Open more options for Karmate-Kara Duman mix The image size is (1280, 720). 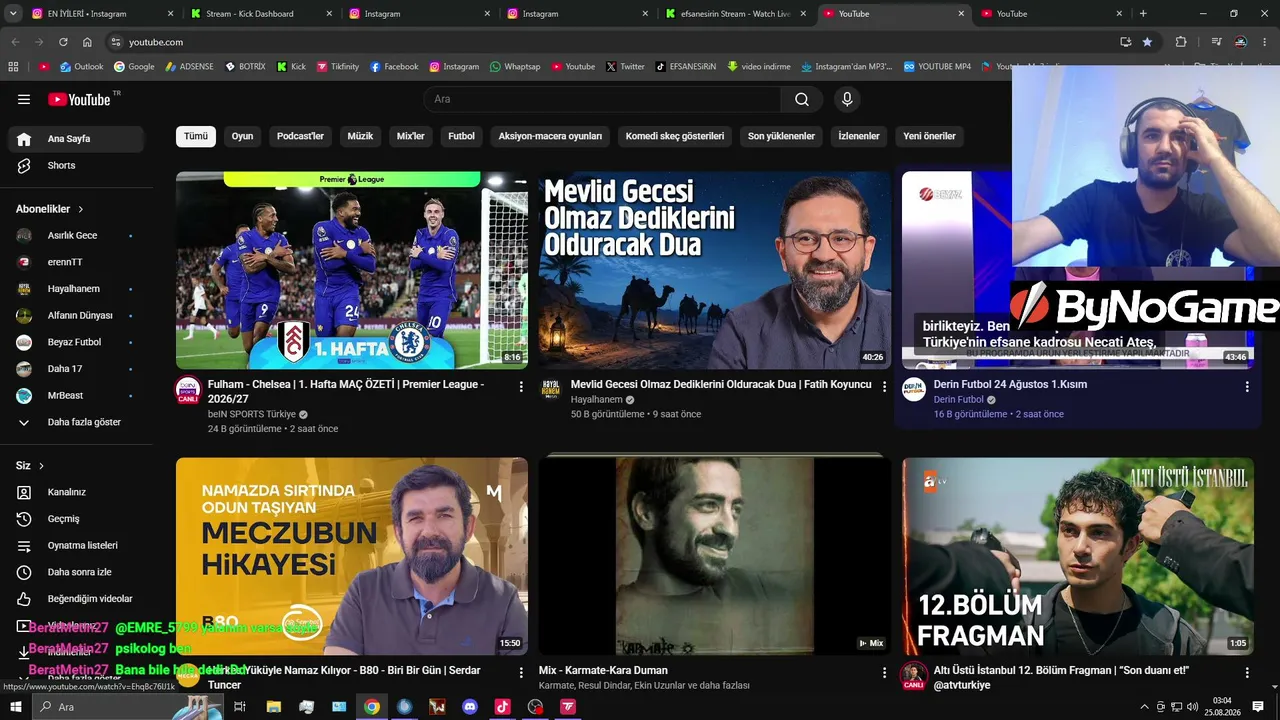tap(884, 672)
